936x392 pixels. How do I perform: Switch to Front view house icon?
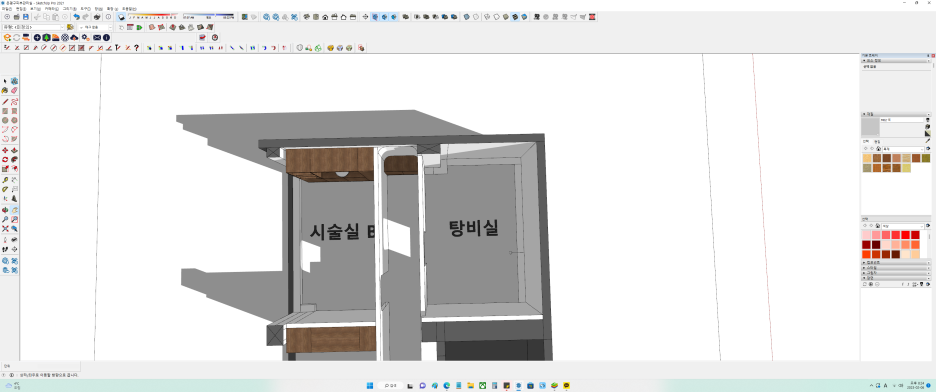point(325,17)
